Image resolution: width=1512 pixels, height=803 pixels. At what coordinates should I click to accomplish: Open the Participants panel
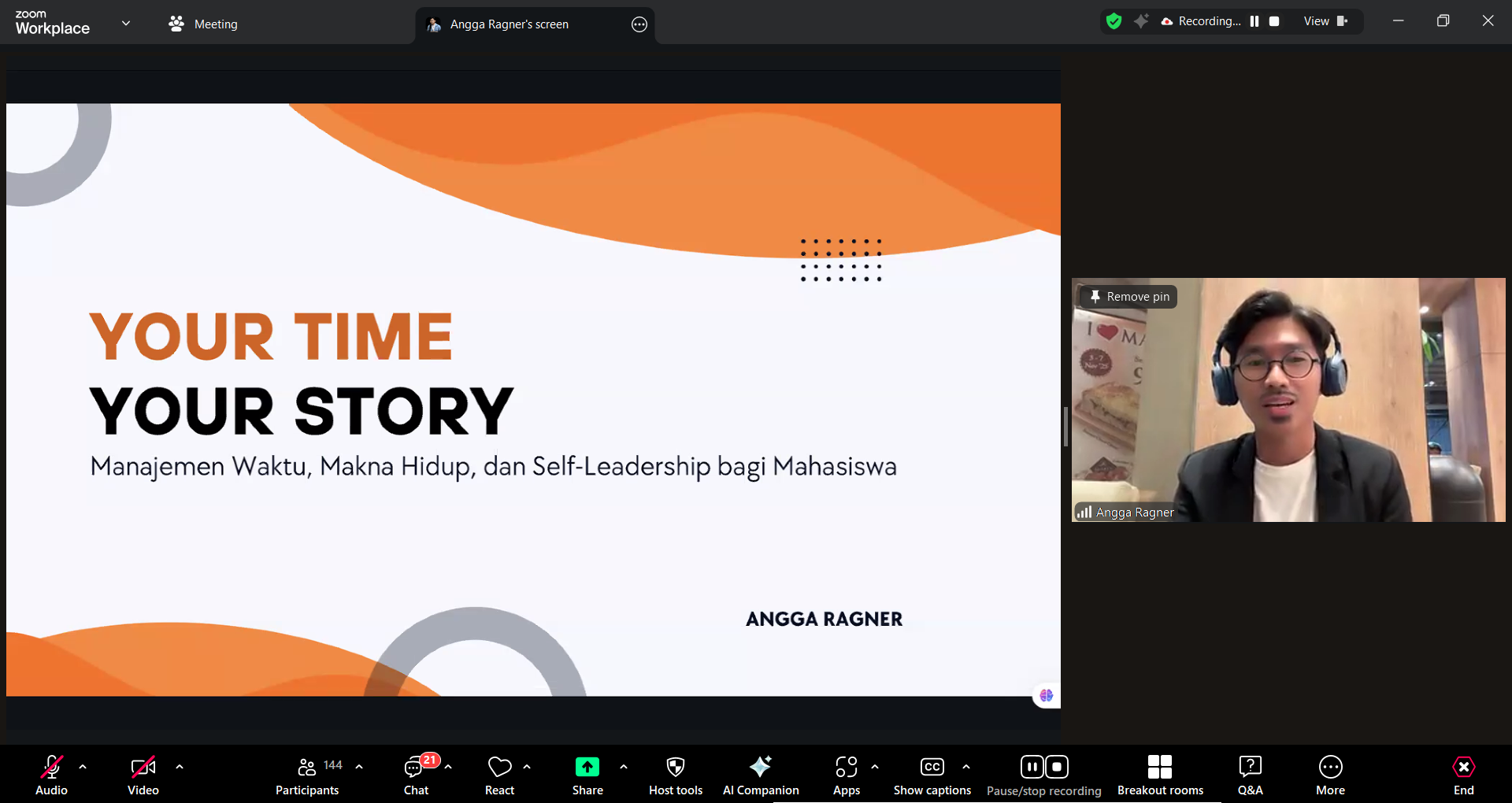point(307,775)
